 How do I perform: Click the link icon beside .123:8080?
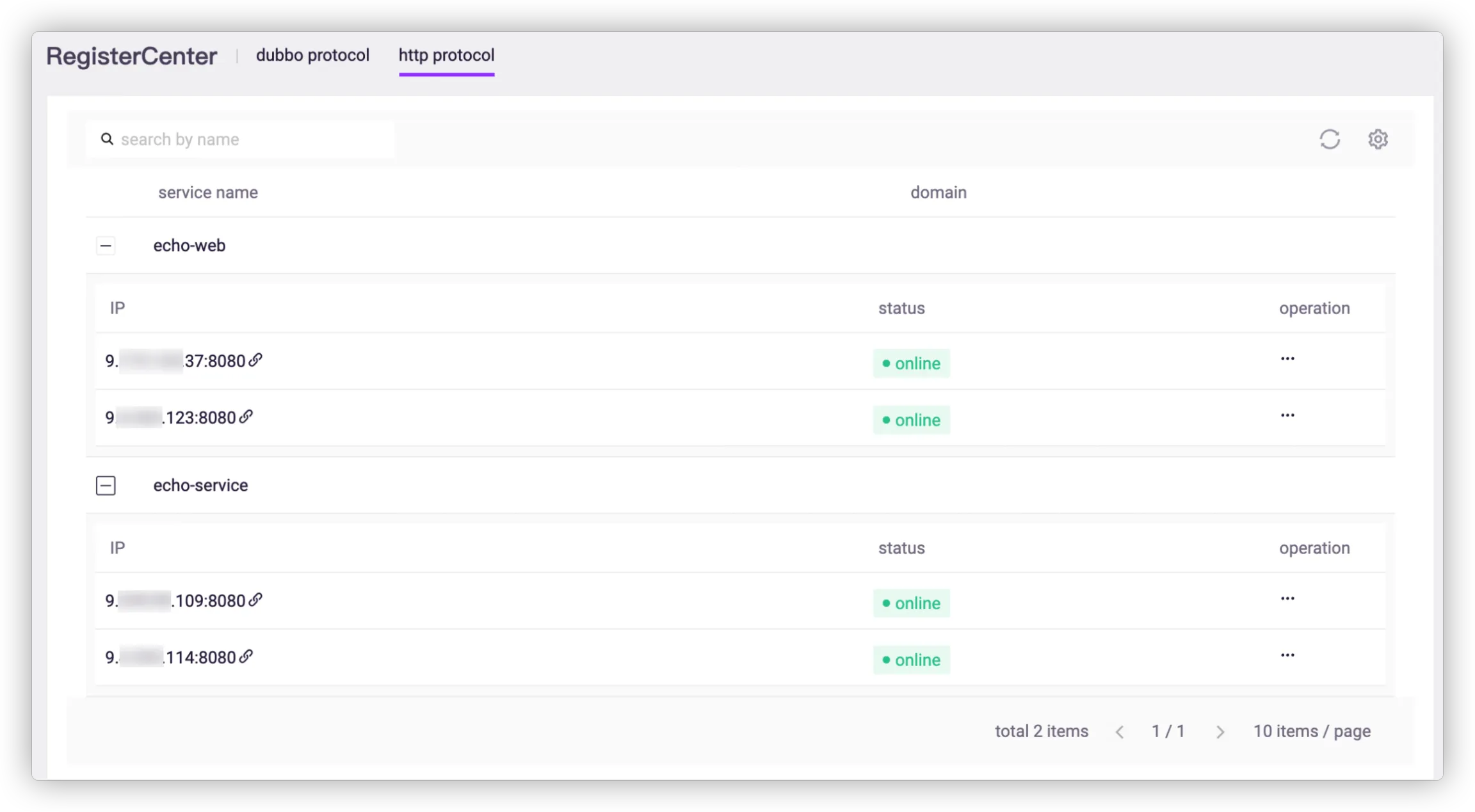246,417
